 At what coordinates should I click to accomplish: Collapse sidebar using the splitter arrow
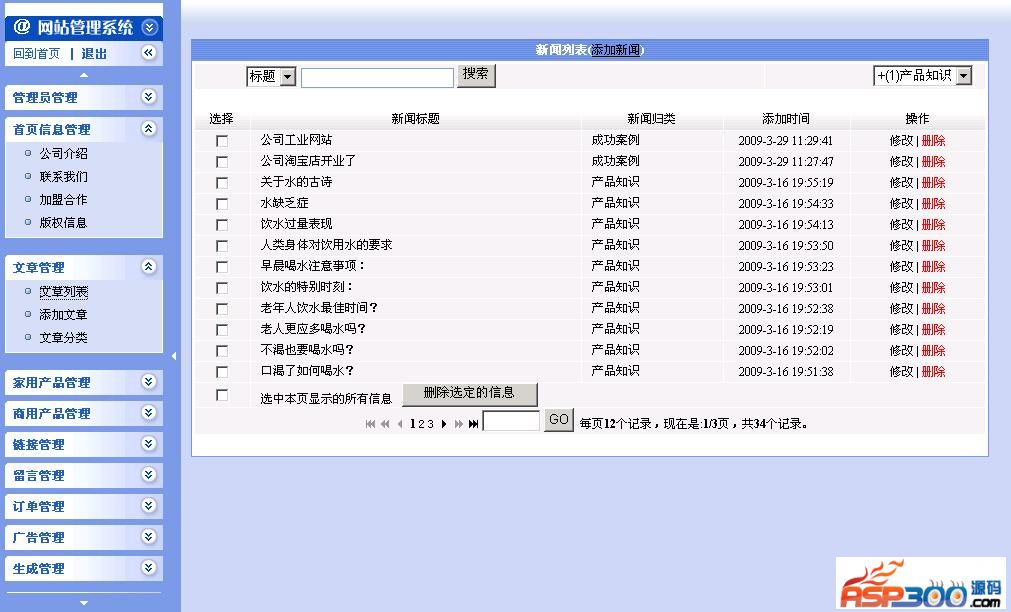173,356
